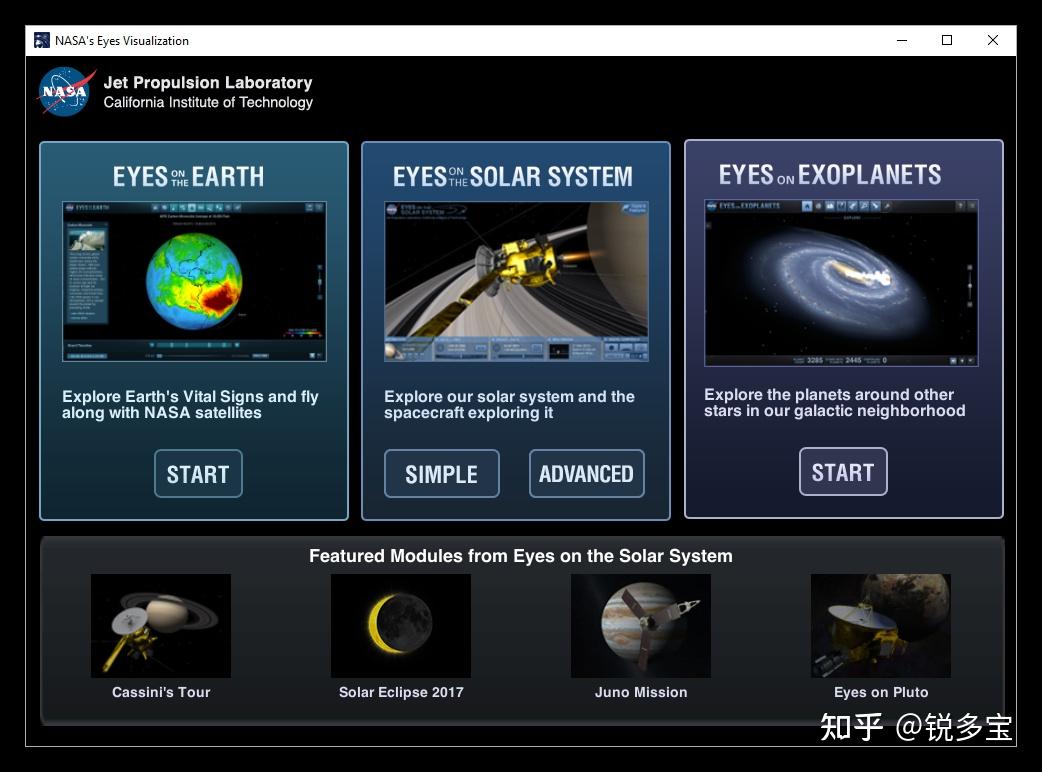
Task: Click the NASA's Eyes icon in the title bar
Action: 41,40
